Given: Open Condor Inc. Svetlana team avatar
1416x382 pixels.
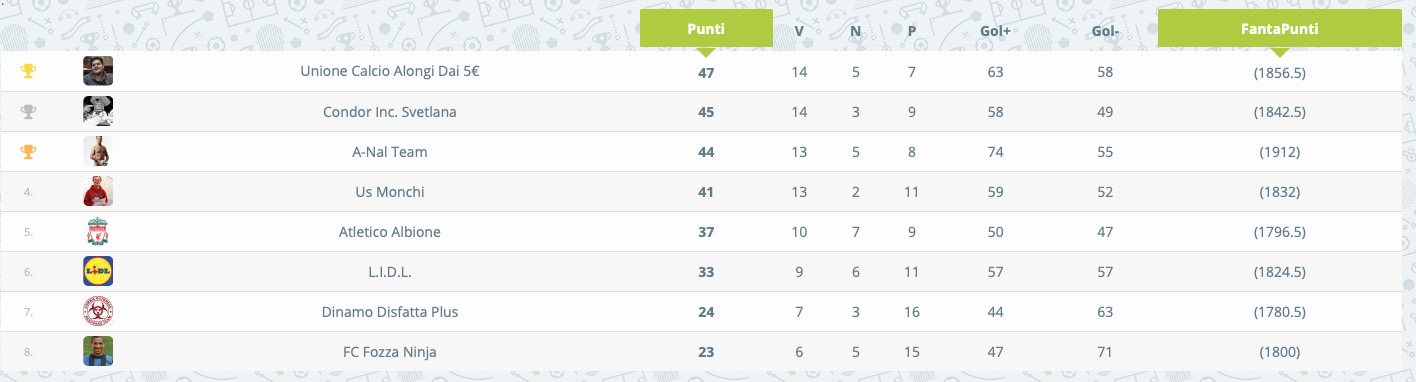Looking at the screenshot, I should point(98,111).
